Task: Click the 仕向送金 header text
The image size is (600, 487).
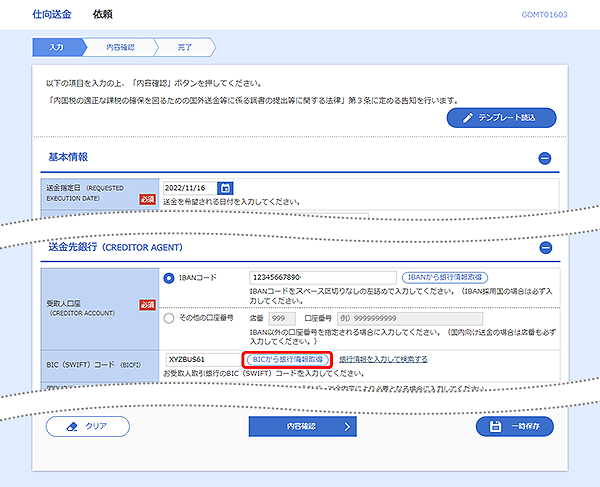Action: pos(52,15)
